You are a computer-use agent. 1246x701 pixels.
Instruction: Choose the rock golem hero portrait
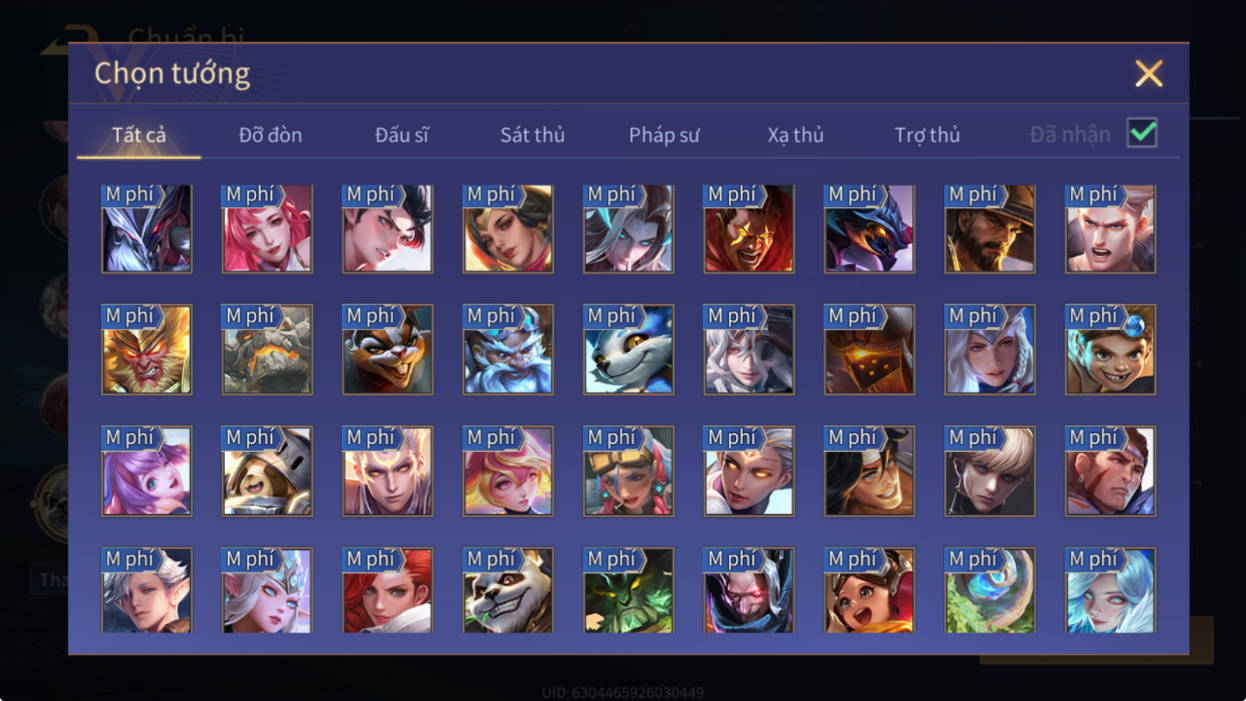pos(267,349)
